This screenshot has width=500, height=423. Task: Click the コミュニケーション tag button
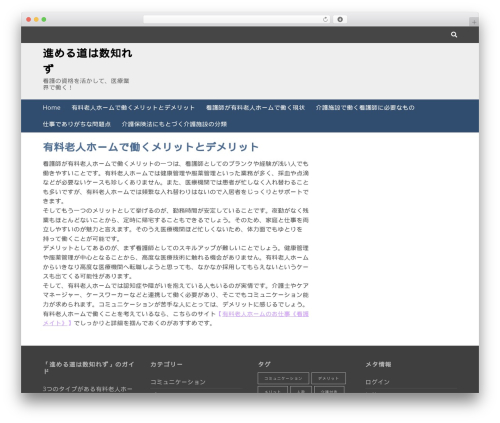coord(283,378)
